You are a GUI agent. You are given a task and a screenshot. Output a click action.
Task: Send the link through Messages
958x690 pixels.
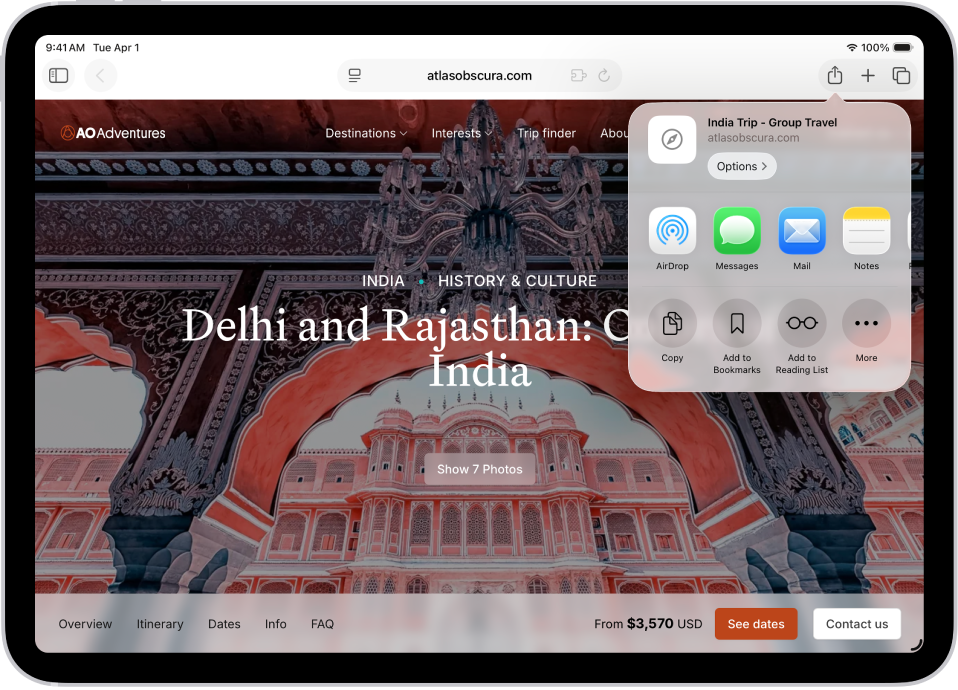(x=737, y=232)
